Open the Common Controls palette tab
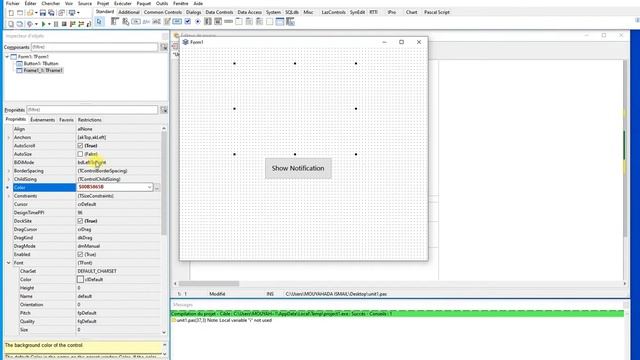Viewport: 640px width, 360px height. (x=162, y=12)
